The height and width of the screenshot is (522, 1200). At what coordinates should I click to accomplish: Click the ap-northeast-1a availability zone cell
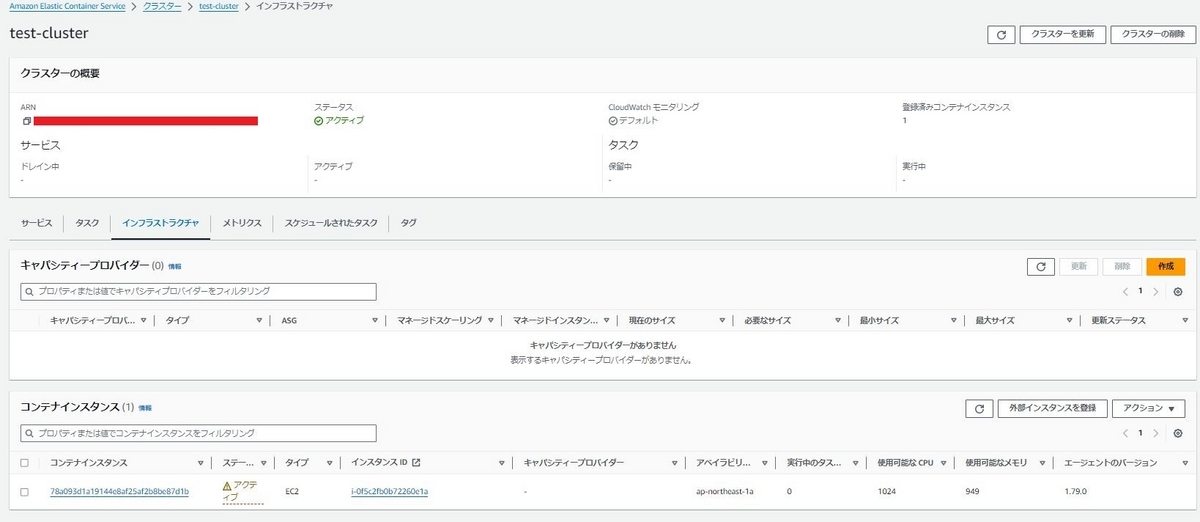coord(726,491)
